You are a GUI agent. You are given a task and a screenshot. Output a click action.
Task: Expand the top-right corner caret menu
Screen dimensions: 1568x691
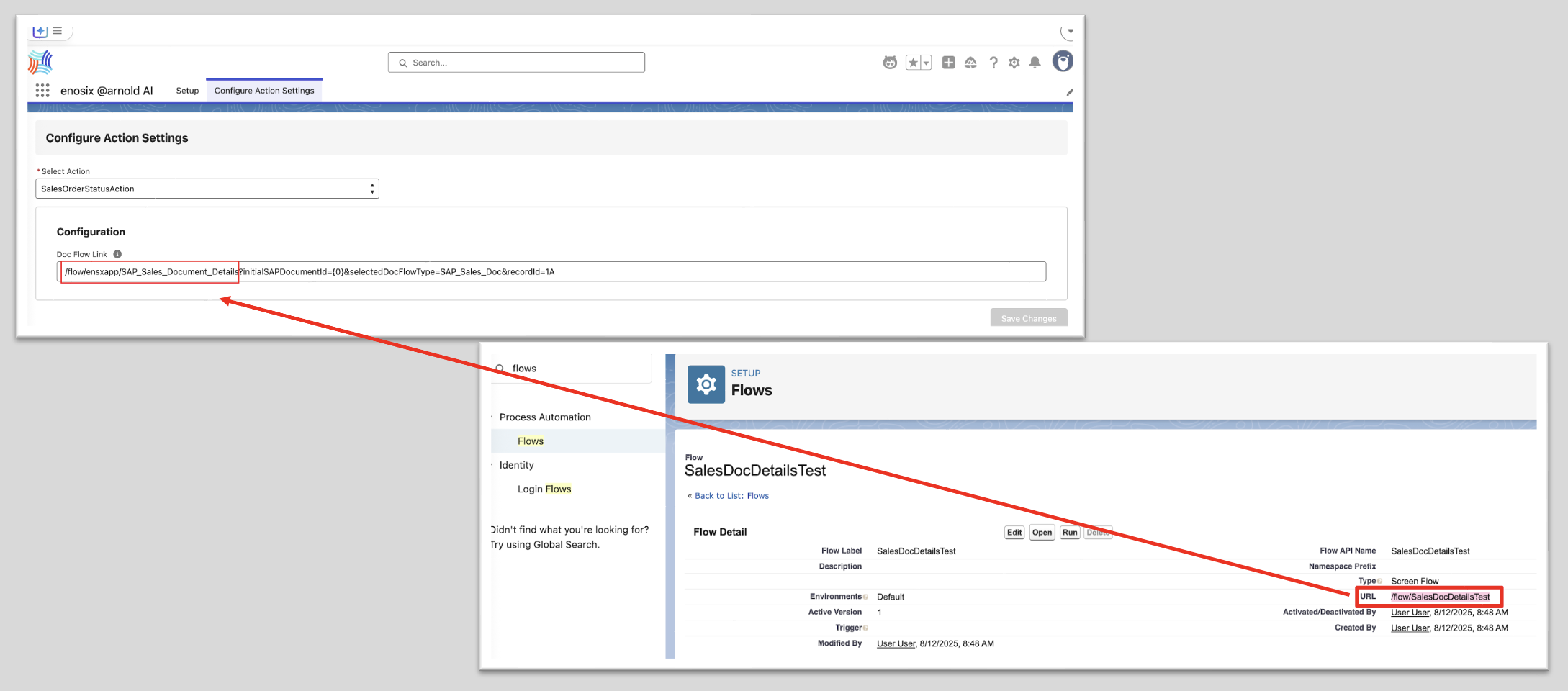(x=1070, y=31)
